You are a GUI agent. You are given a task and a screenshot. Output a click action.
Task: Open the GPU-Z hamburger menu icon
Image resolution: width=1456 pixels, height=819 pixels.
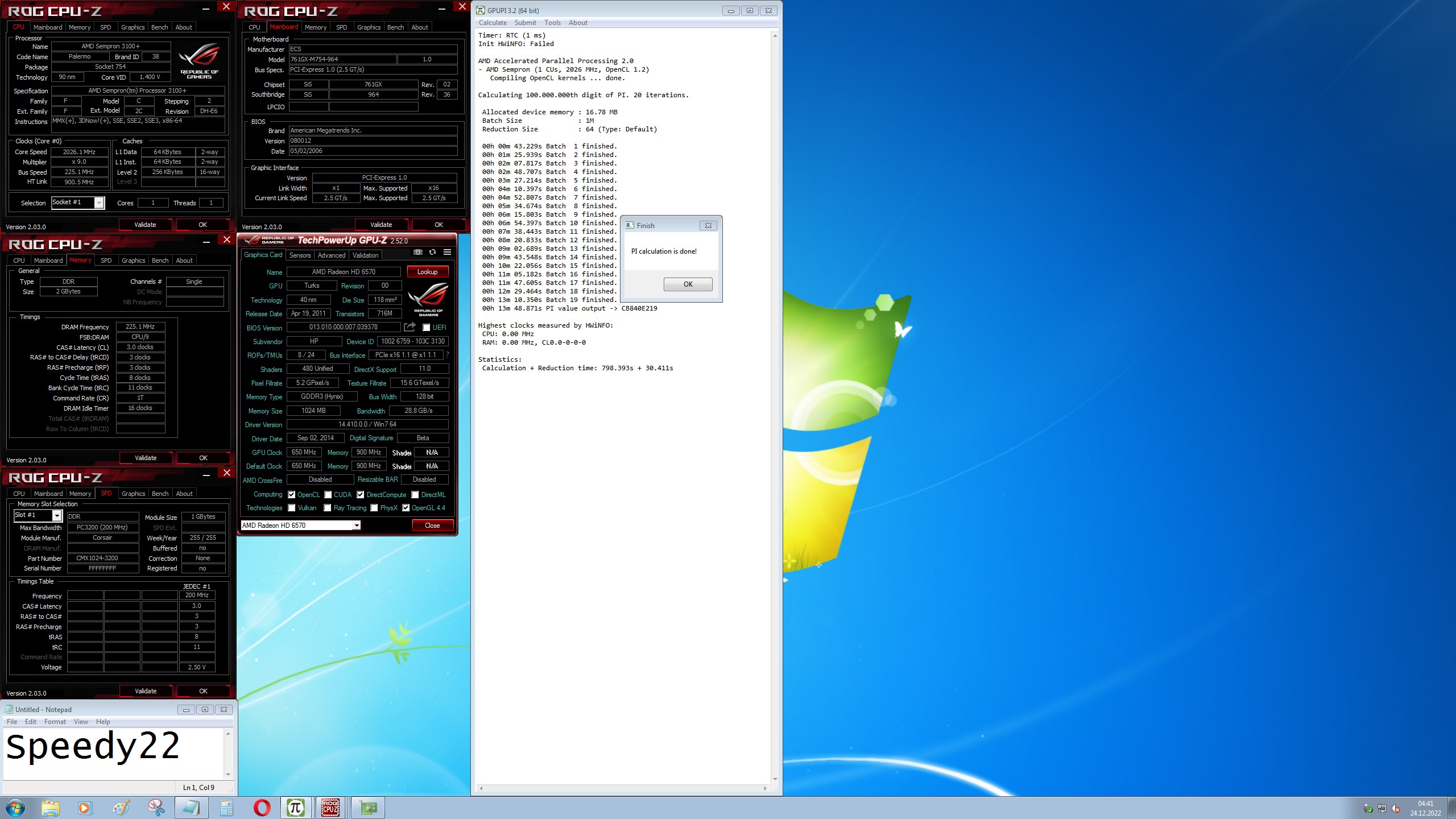[448, 253]
